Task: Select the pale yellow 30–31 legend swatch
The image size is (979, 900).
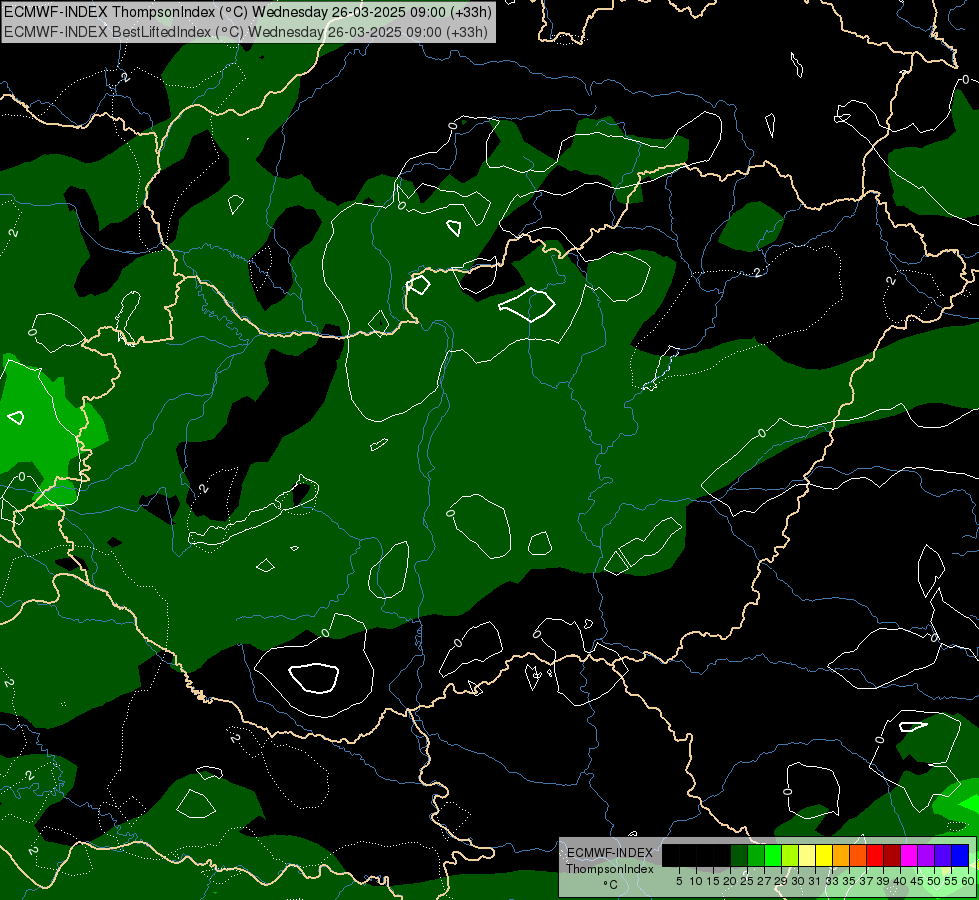Action: point(807,855)
